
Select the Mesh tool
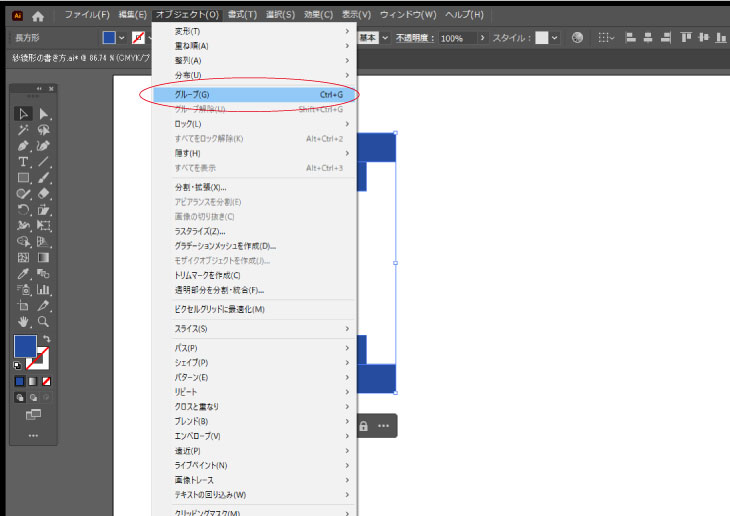(x=23, y=258)
